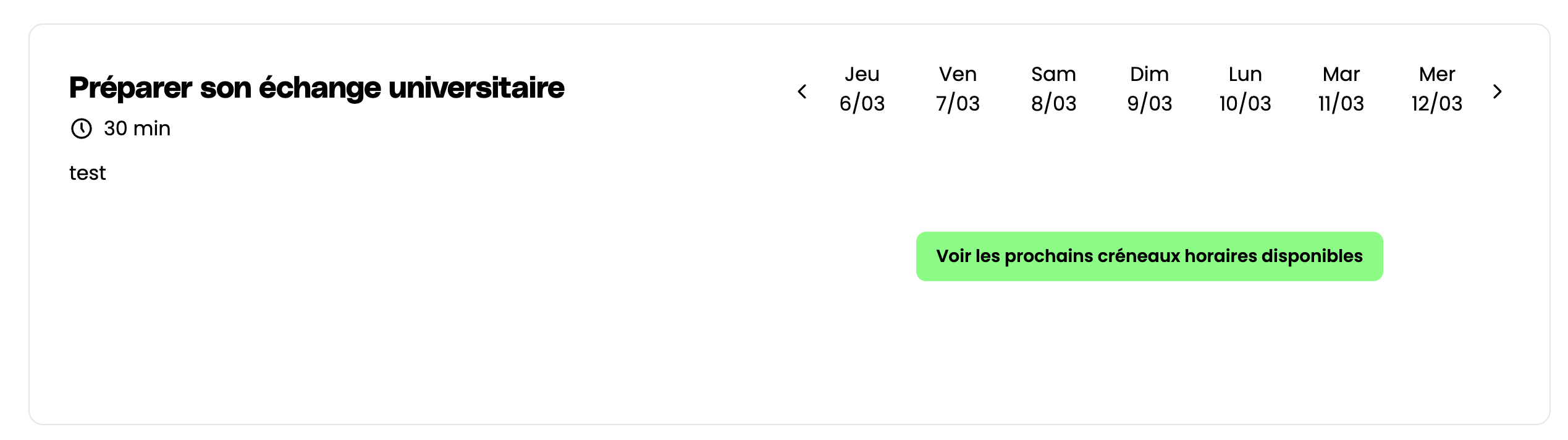
Task: Click the 'Dim' day label
Action: 1149,74
